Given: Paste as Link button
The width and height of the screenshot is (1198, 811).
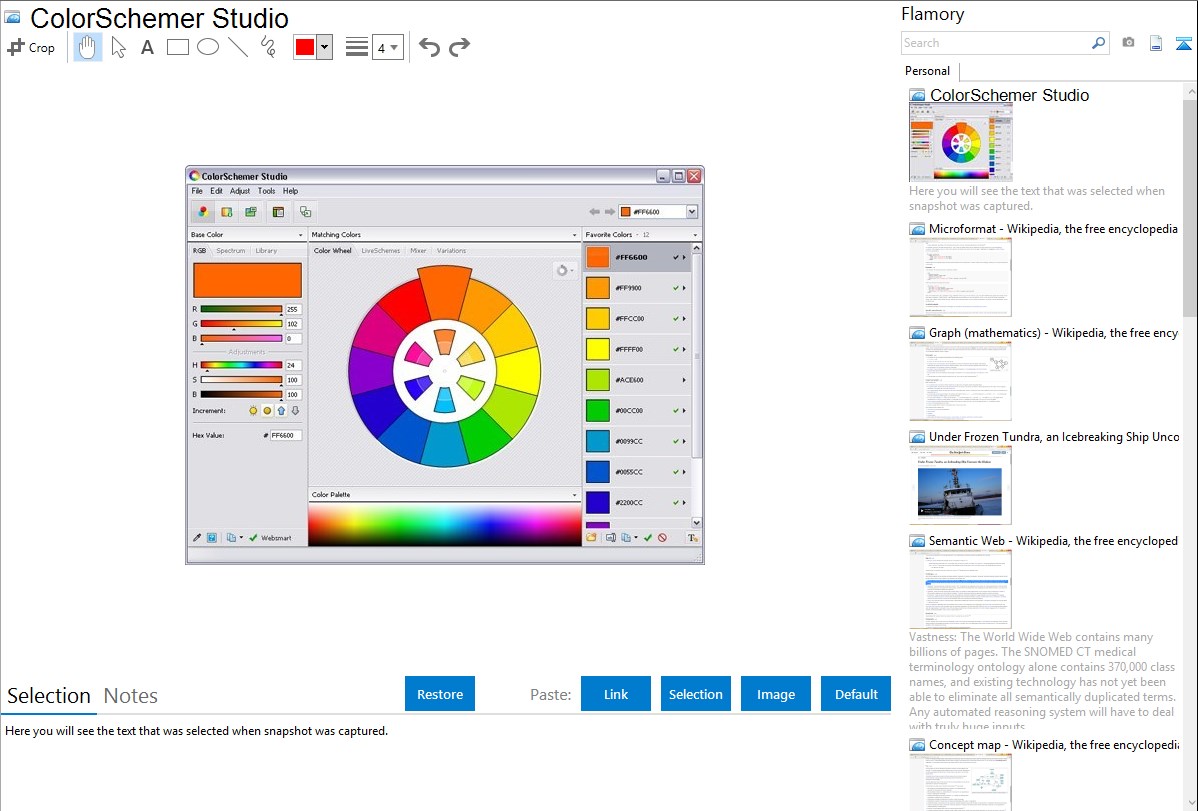Looking at the screenshot, I should pos(616,694).
